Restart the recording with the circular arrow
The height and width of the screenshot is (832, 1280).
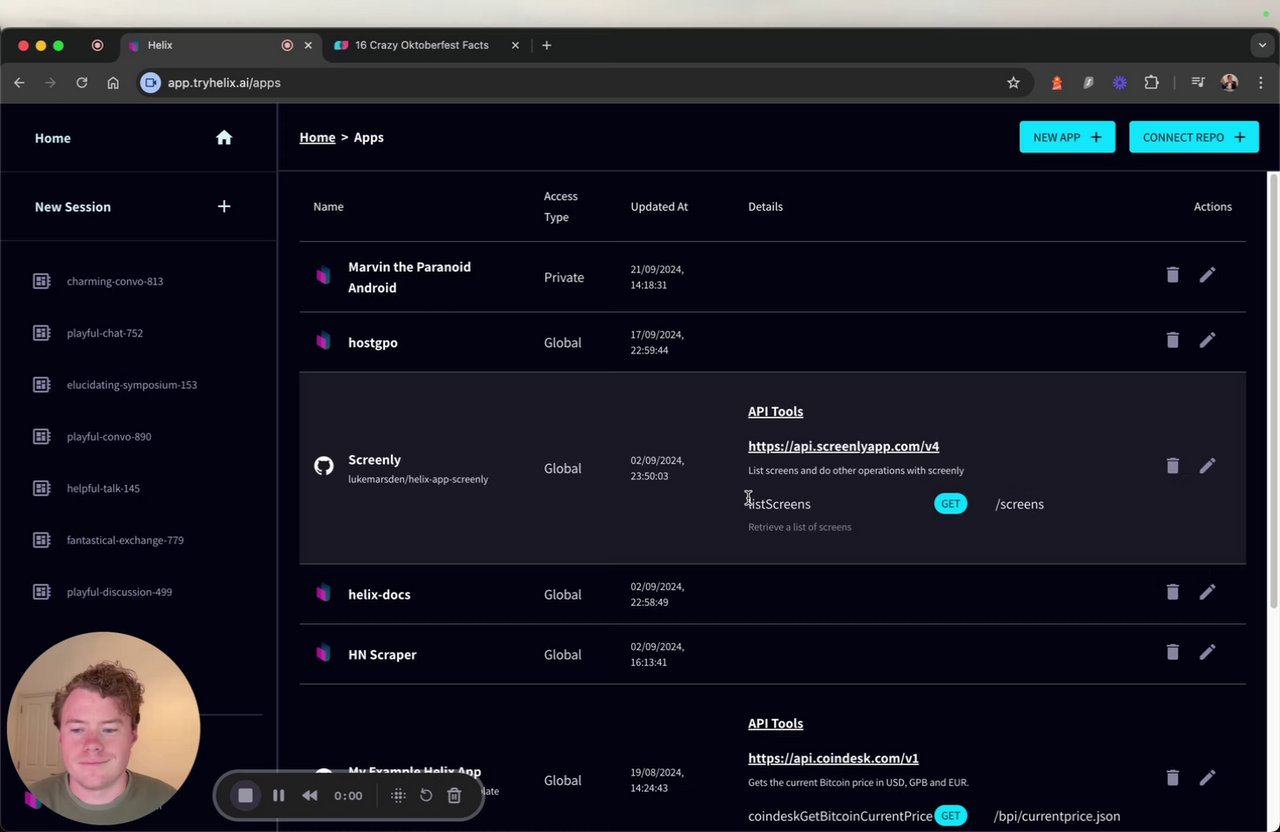coord(426,796)
